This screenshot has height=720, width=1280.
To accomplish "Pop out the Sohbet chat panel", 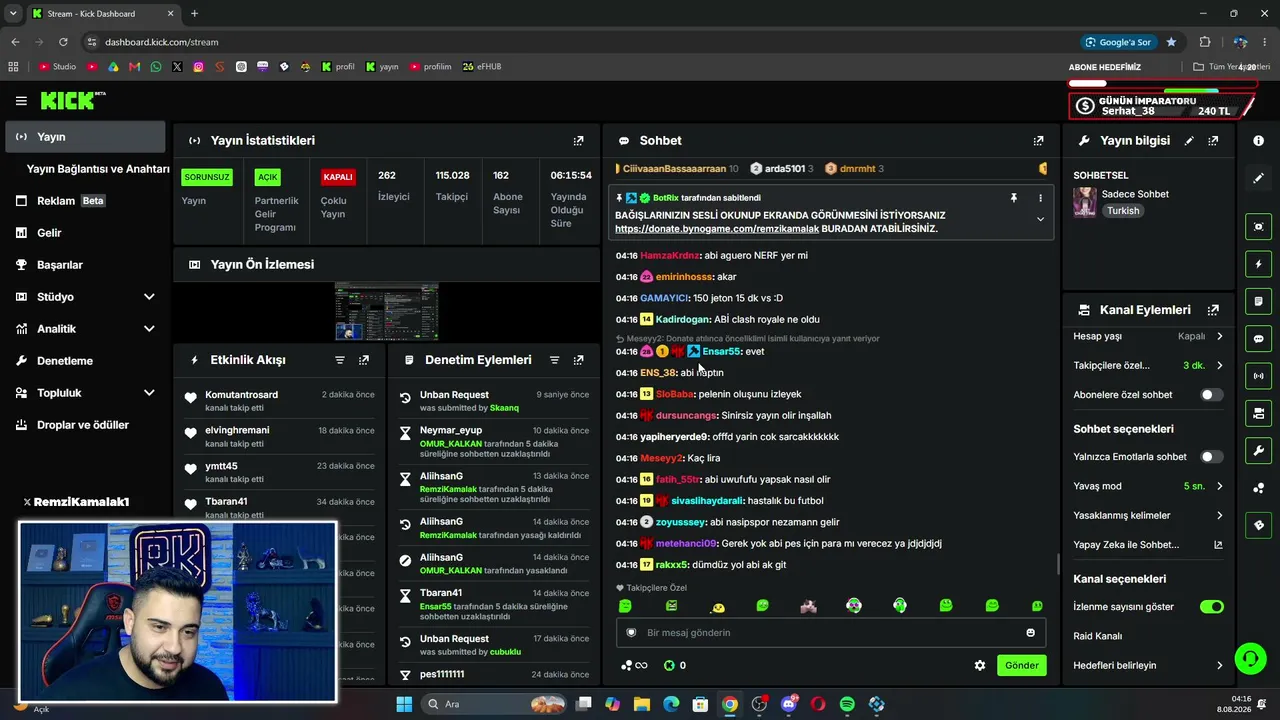I will point(1038,141).
